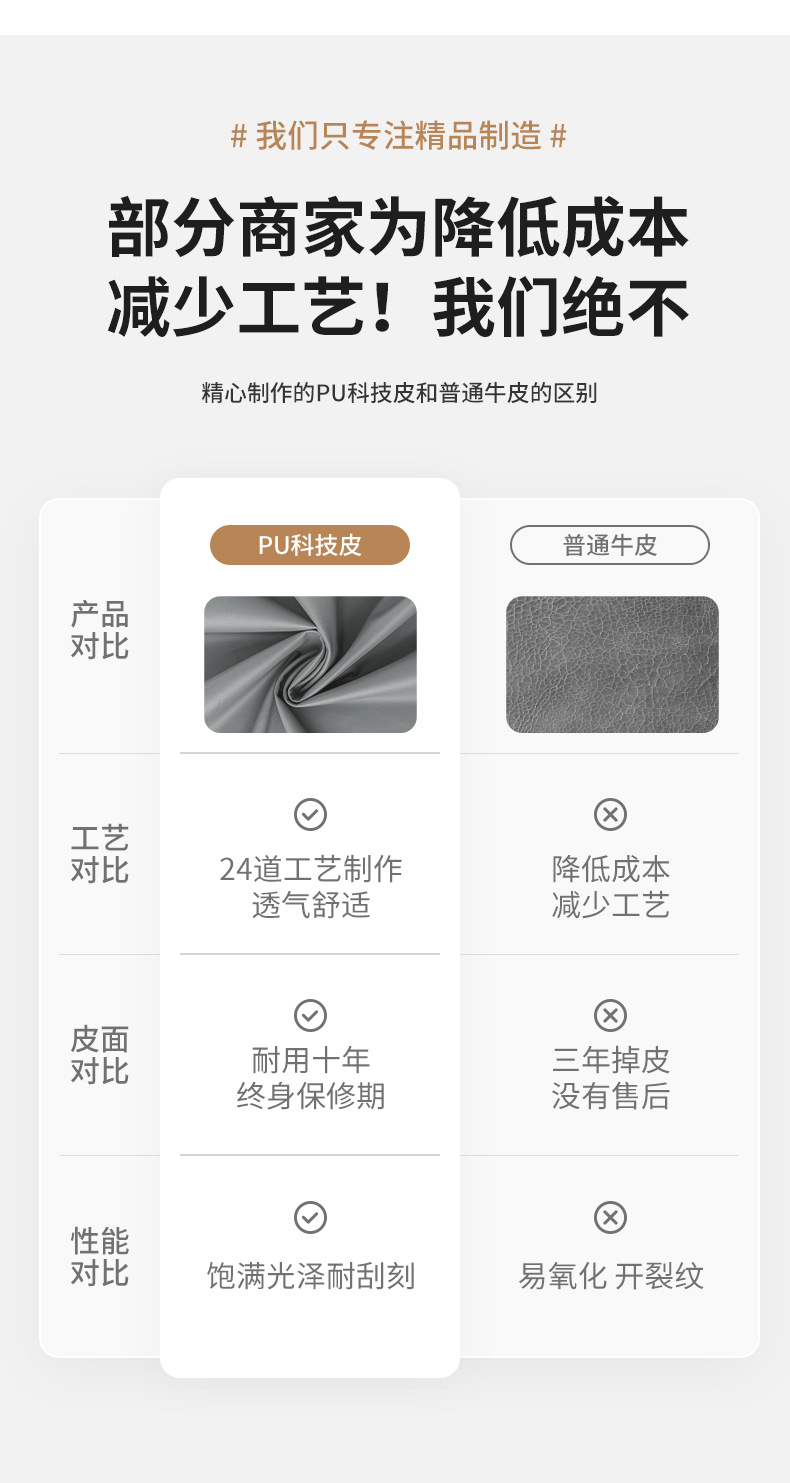Click the checkmark icon above 耐用十年
This screenshot has width=790, height=1483.
tap(310, 1015)
